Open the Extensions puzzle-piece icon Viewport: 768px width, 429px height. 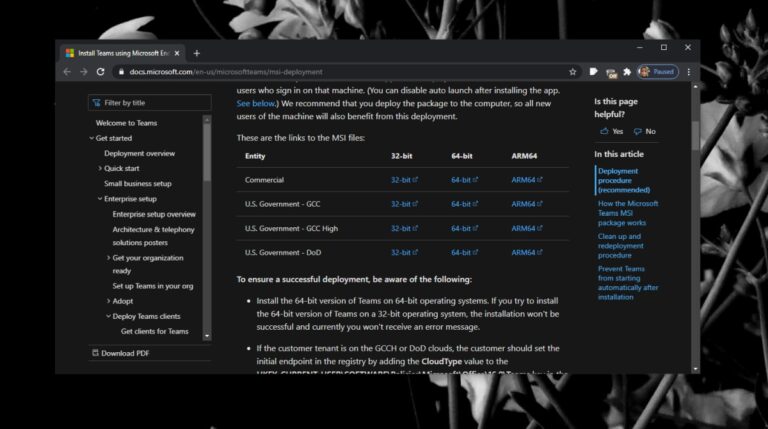pos(626,72)
